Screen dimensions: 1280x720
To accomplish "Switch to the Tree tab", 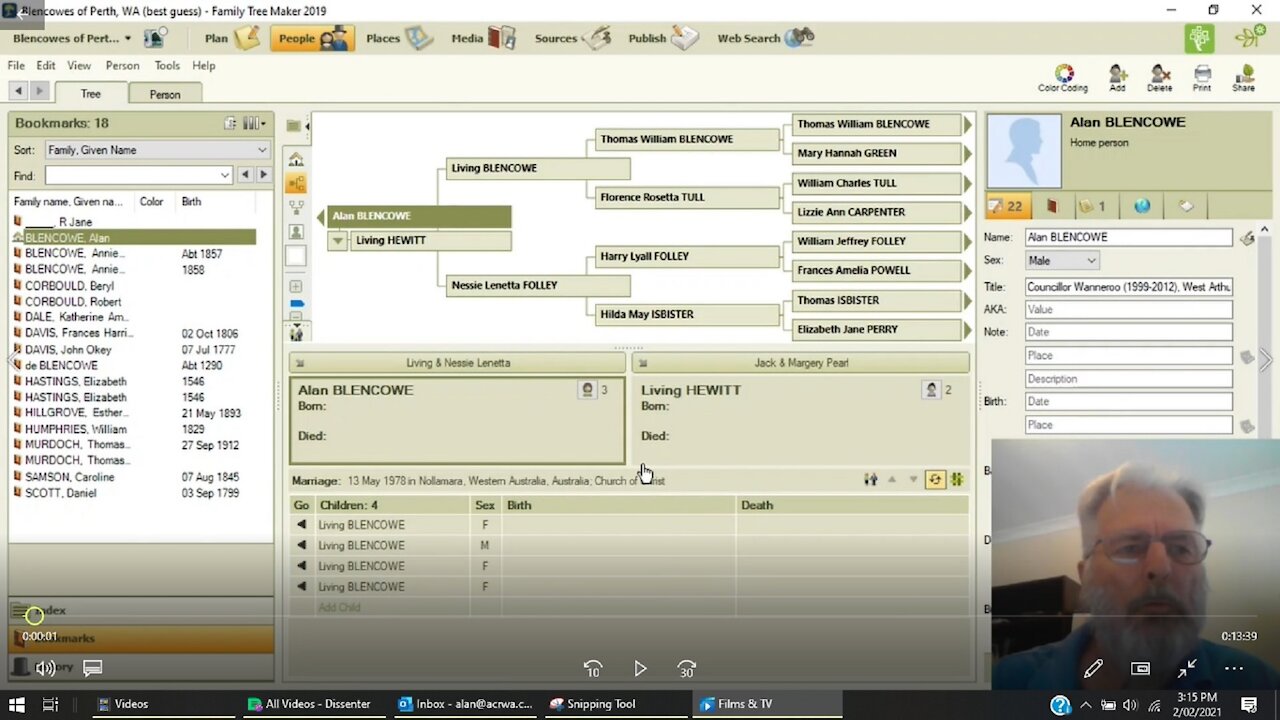I will [x=91, y=93].
